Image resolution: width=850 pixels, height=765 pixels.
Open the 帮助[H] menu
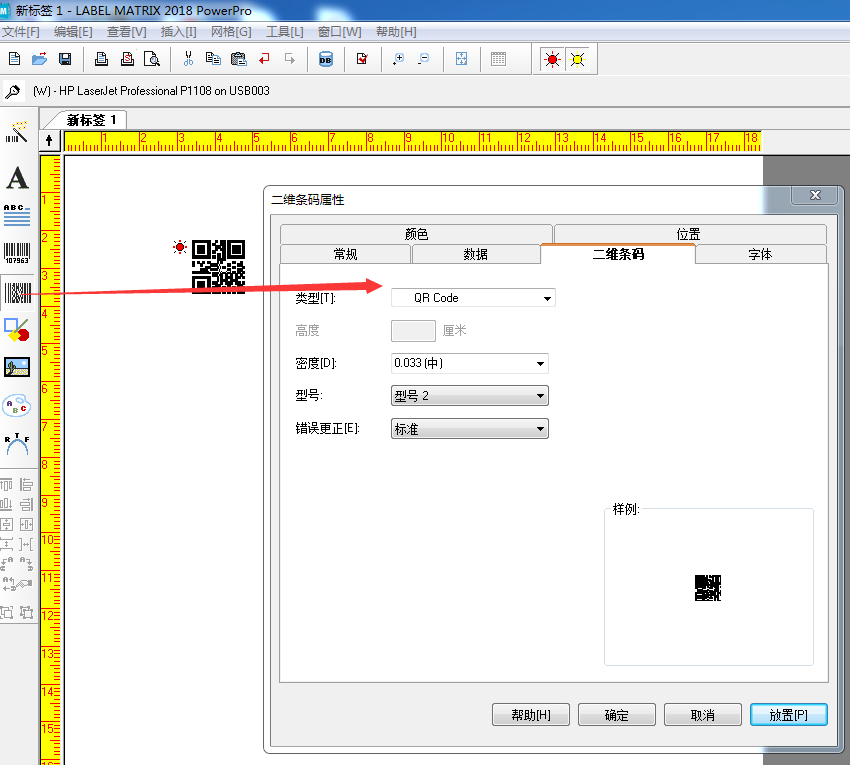[x=396, y=32]
